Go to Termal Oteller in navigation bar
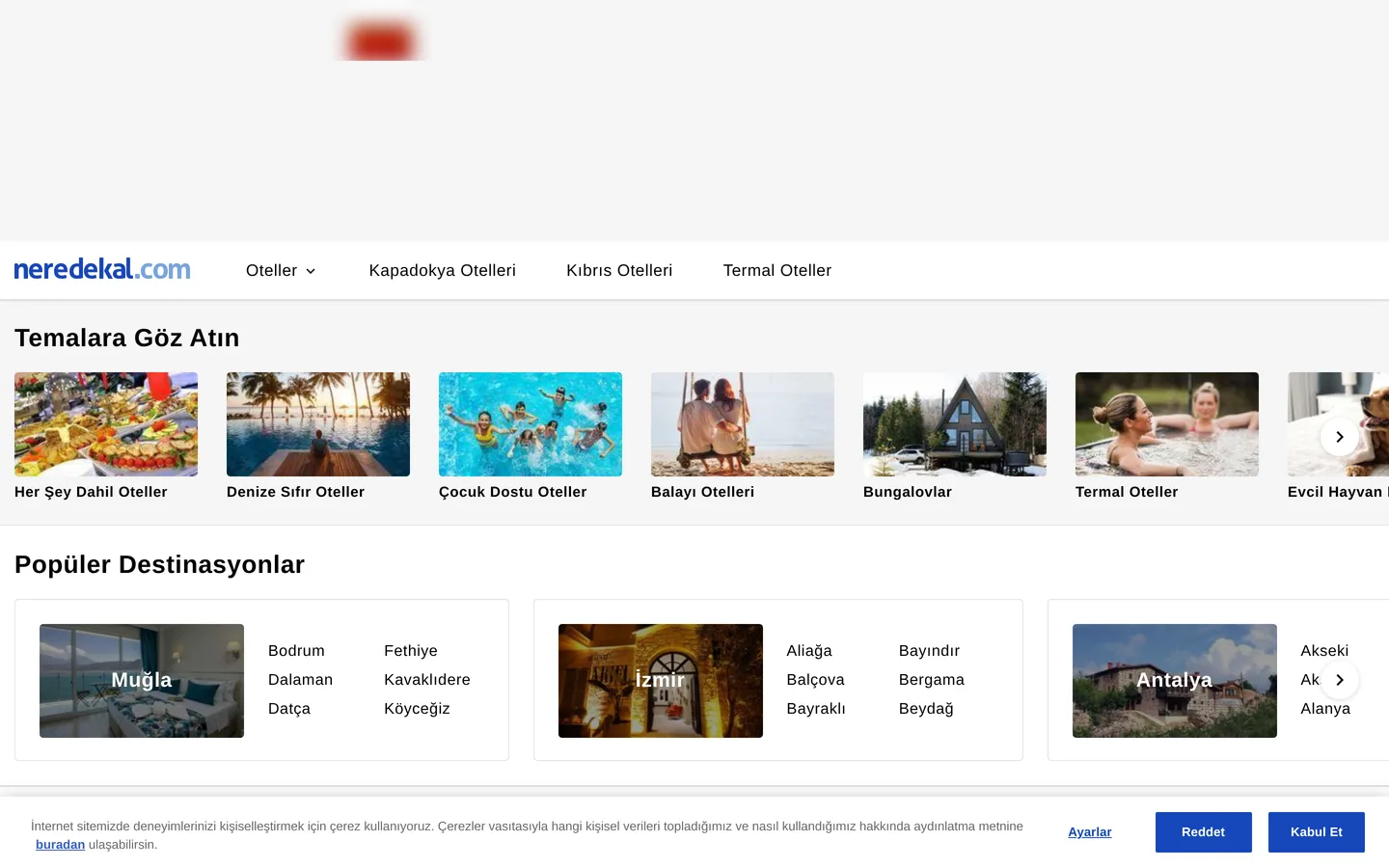Image resolution: width=1389 pixels, height=868 pixels. (x=777, y=271)
